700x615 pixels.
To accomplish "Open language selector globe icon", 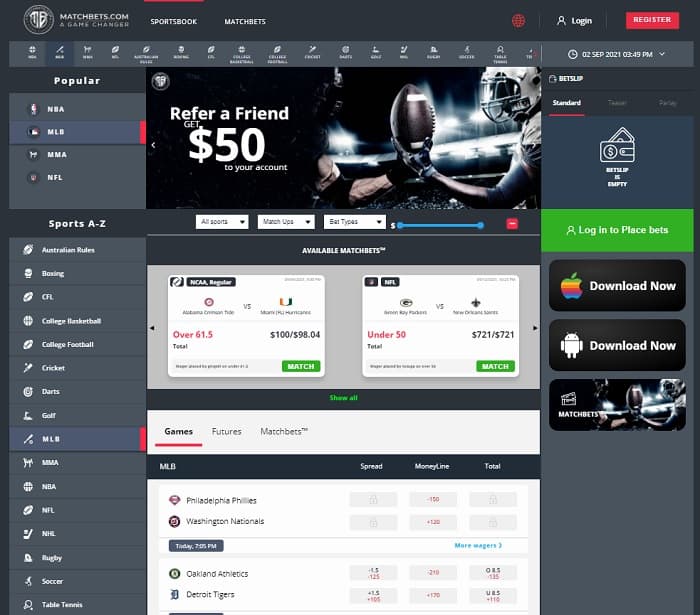I will click(x=518, y=21).
